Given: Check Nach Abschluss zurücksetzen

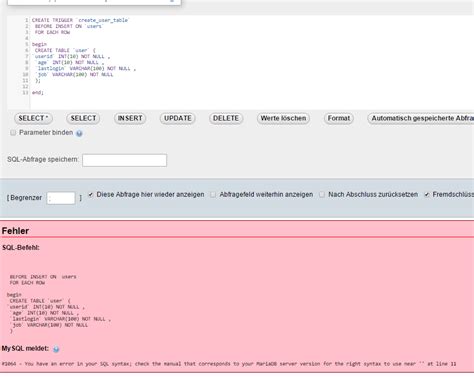Looking at the screenshot, I should [322, 194].
